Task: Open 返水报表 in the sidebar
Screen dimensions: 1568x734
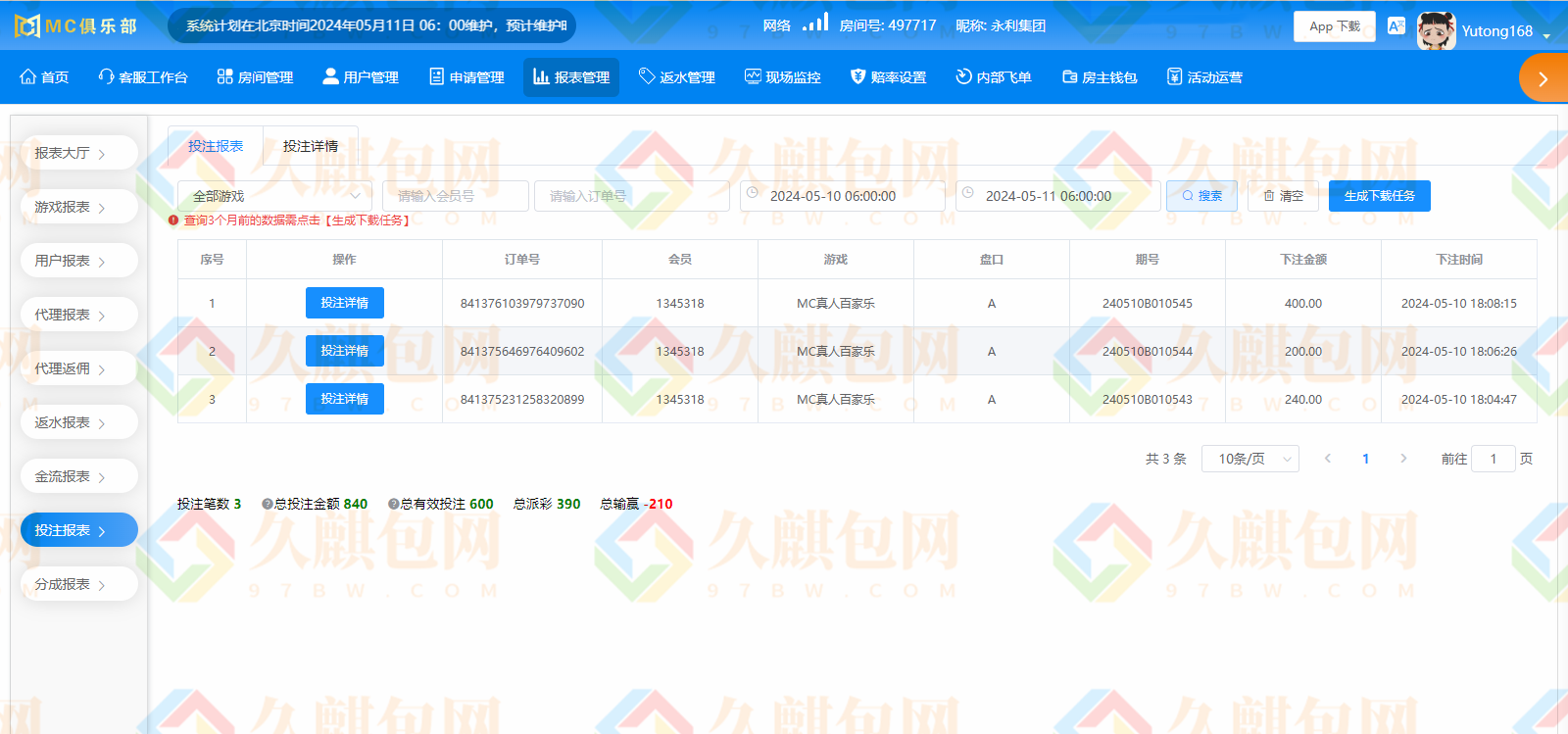Action: pos(78,422)
